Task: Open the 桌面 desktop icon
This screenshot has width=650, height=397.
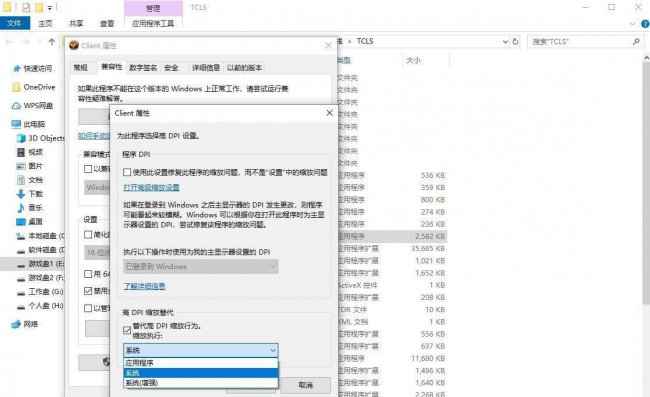Action: [21, 222]
